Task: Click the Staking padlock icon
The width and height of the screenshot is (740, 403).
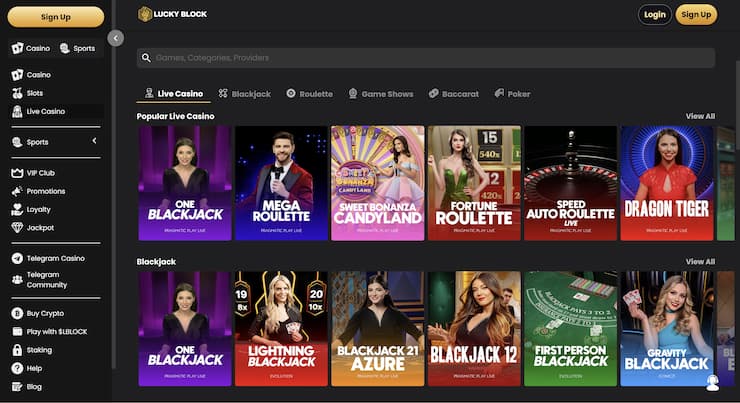Action: click(x=17, y=350)
